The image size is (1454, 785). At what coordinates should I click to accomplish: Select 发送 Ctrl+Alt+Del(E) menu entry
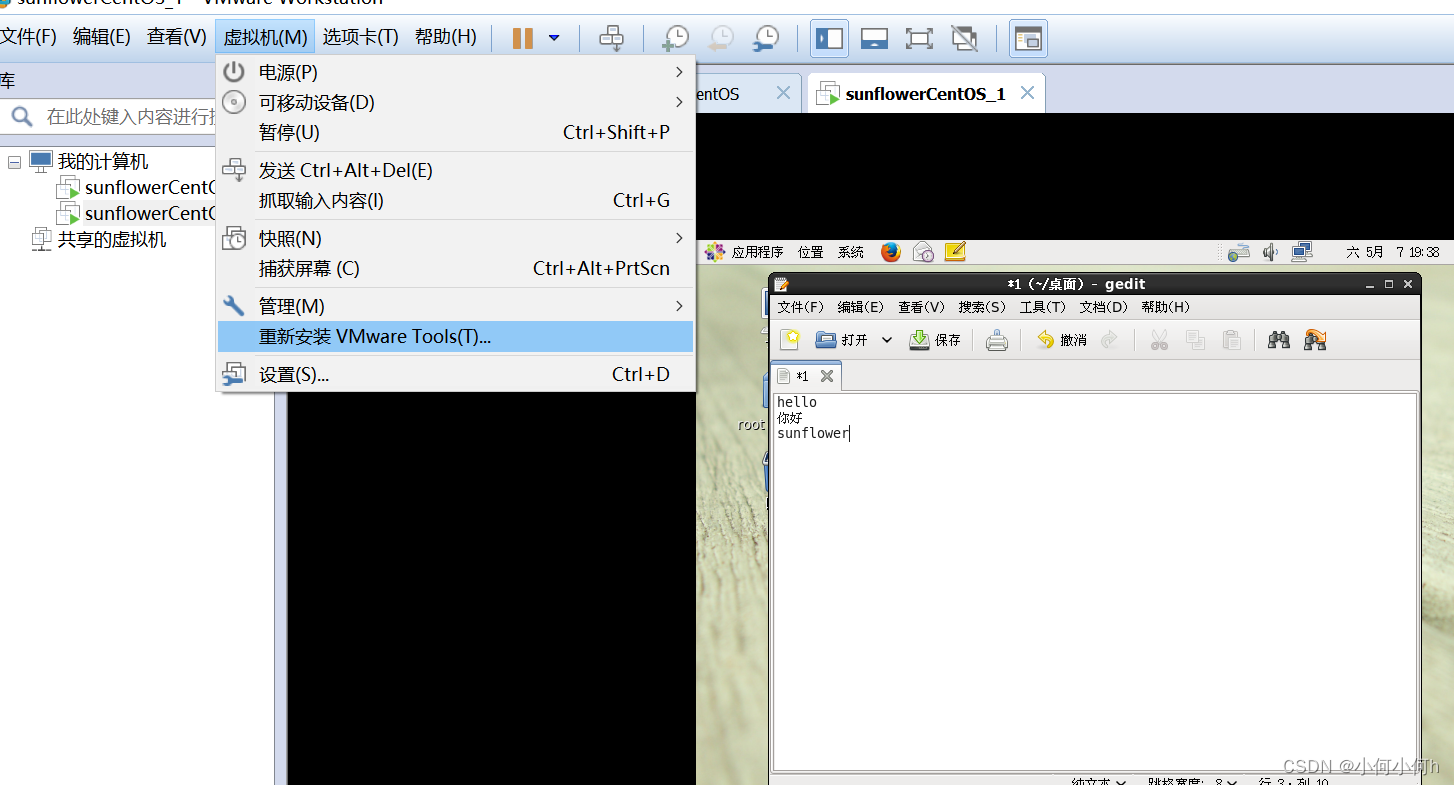(455, 170)
